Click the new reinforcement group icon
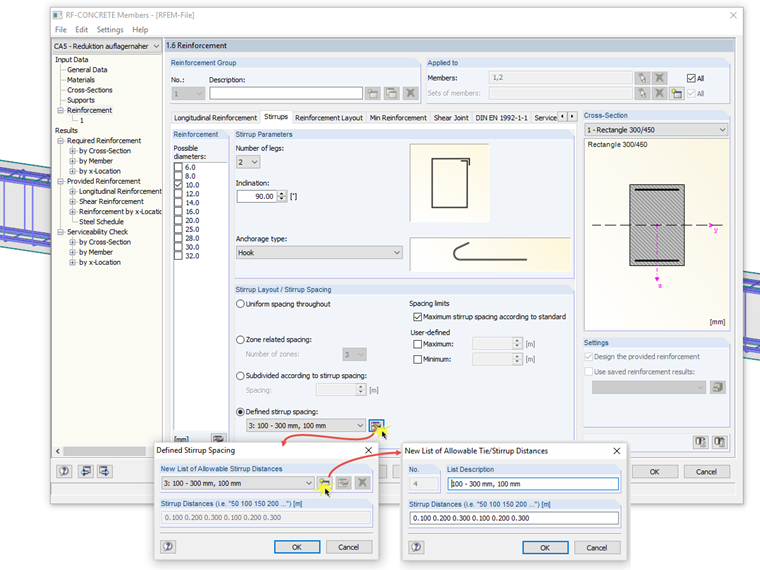Image resolution: width=760 pixels, height=570 pixels. click(x=373, y=93)
